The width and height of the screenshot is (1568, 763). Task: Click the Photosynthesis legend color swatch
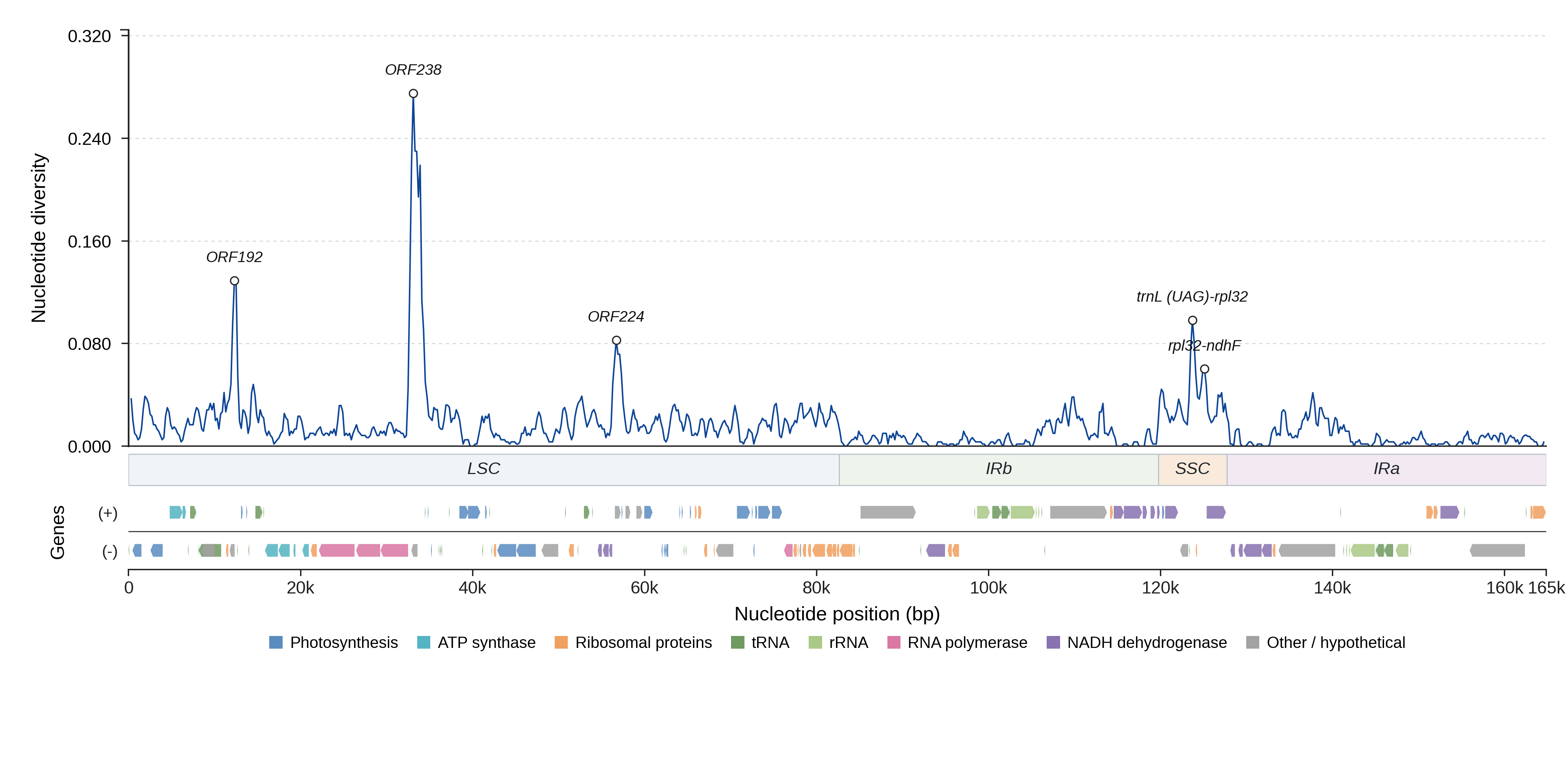(276, 642)
